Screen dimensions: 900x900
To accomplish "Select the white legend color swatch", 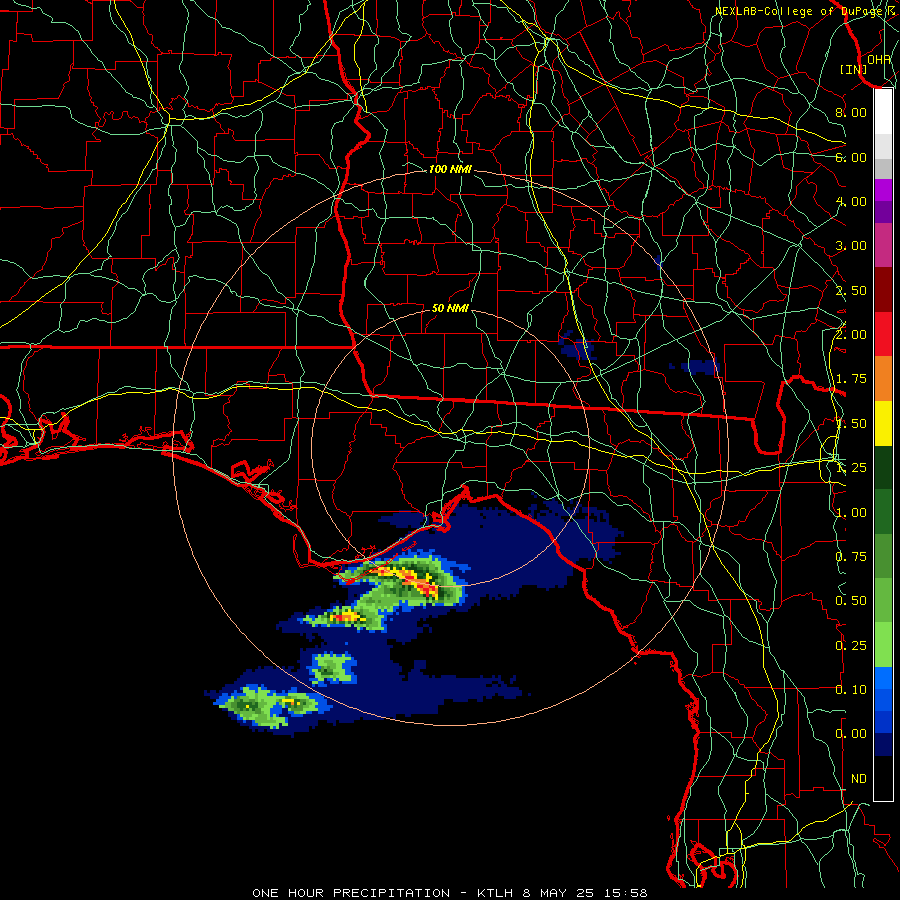I will 883,112.
